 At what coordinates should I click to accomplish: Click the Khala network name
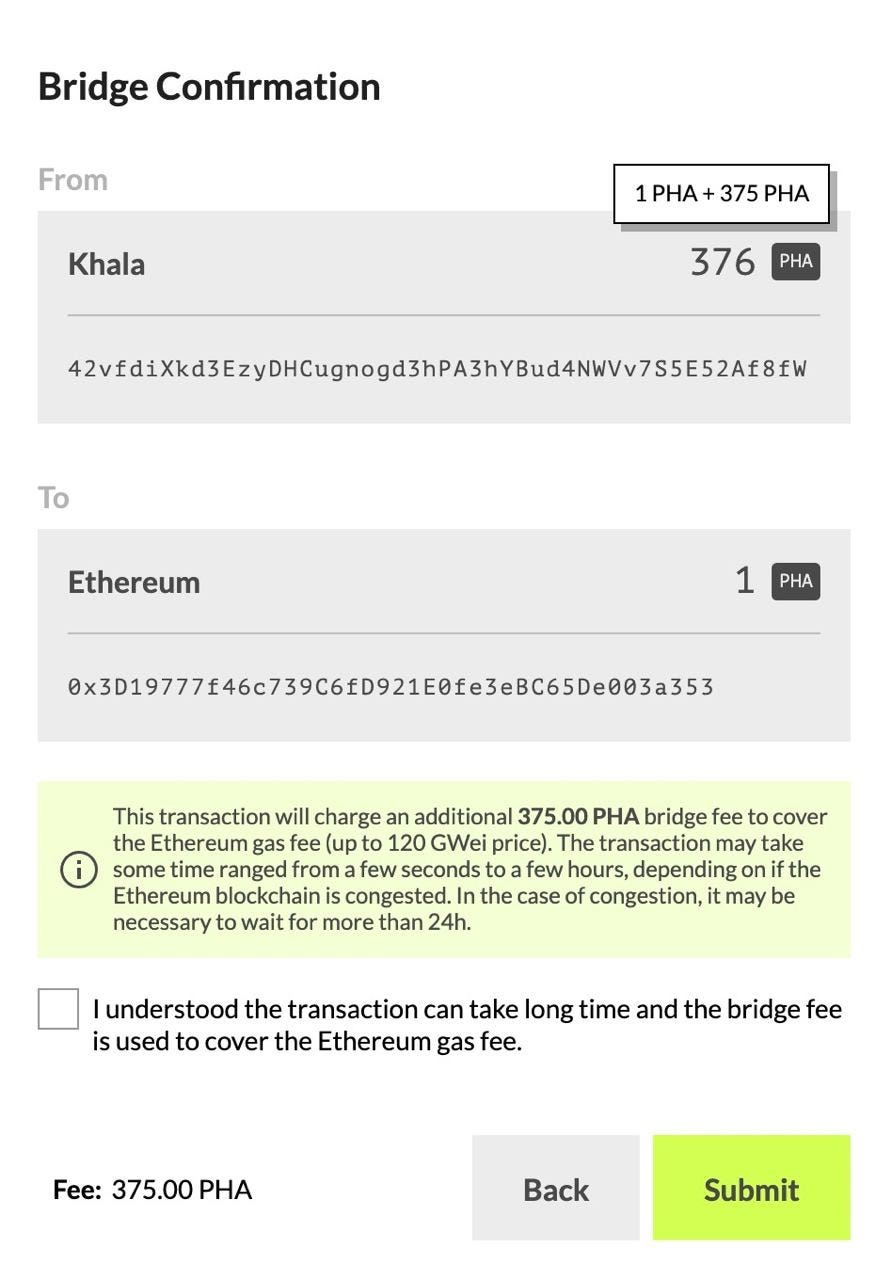click(x=106, y=264)
